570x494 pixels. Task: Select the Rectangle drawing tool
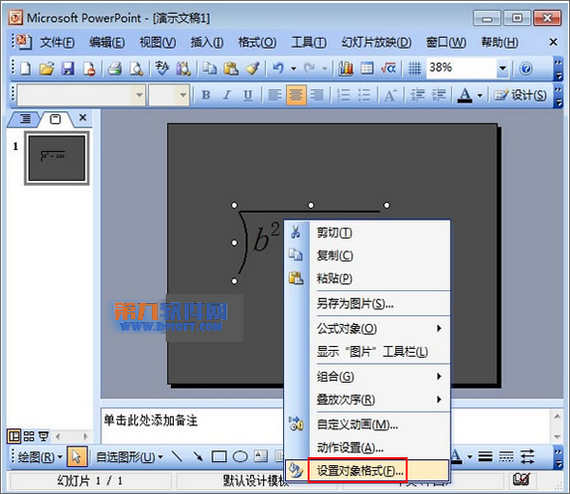(219, 457)
